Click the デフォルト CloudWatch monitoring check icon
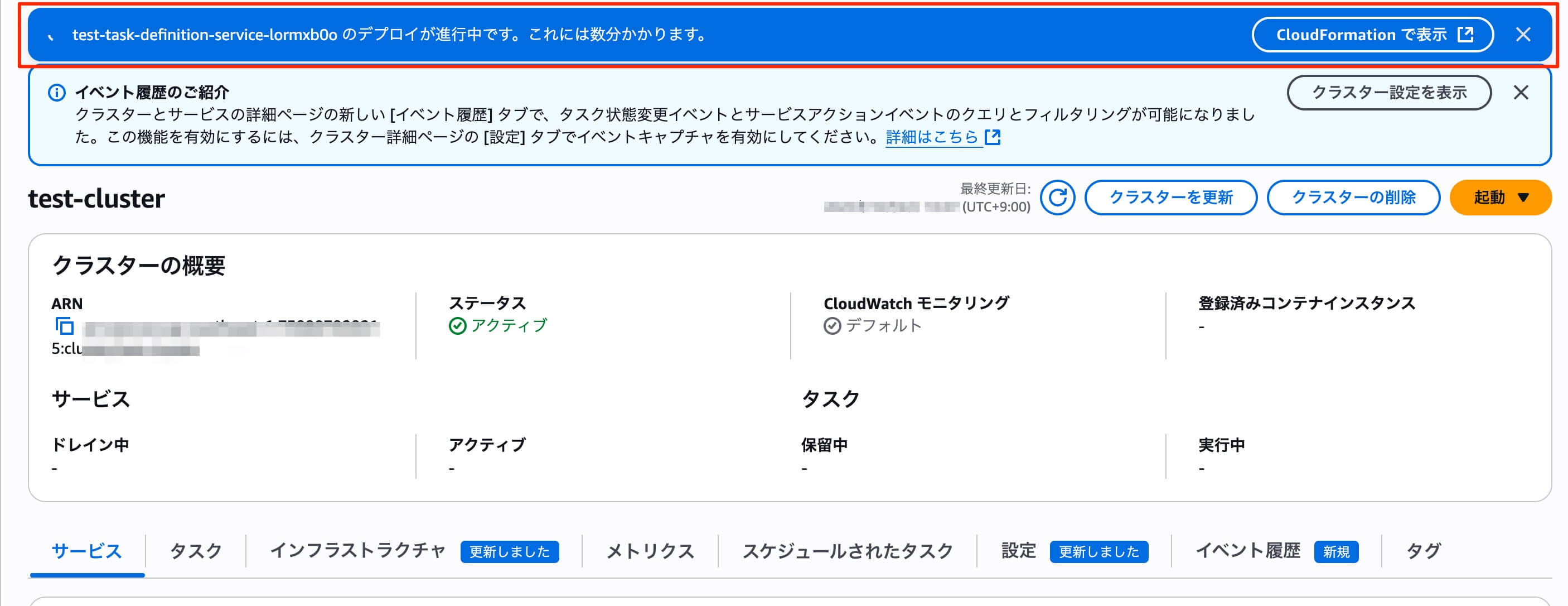This screenshot has height=606, width=1568. (x=833, y=326)
